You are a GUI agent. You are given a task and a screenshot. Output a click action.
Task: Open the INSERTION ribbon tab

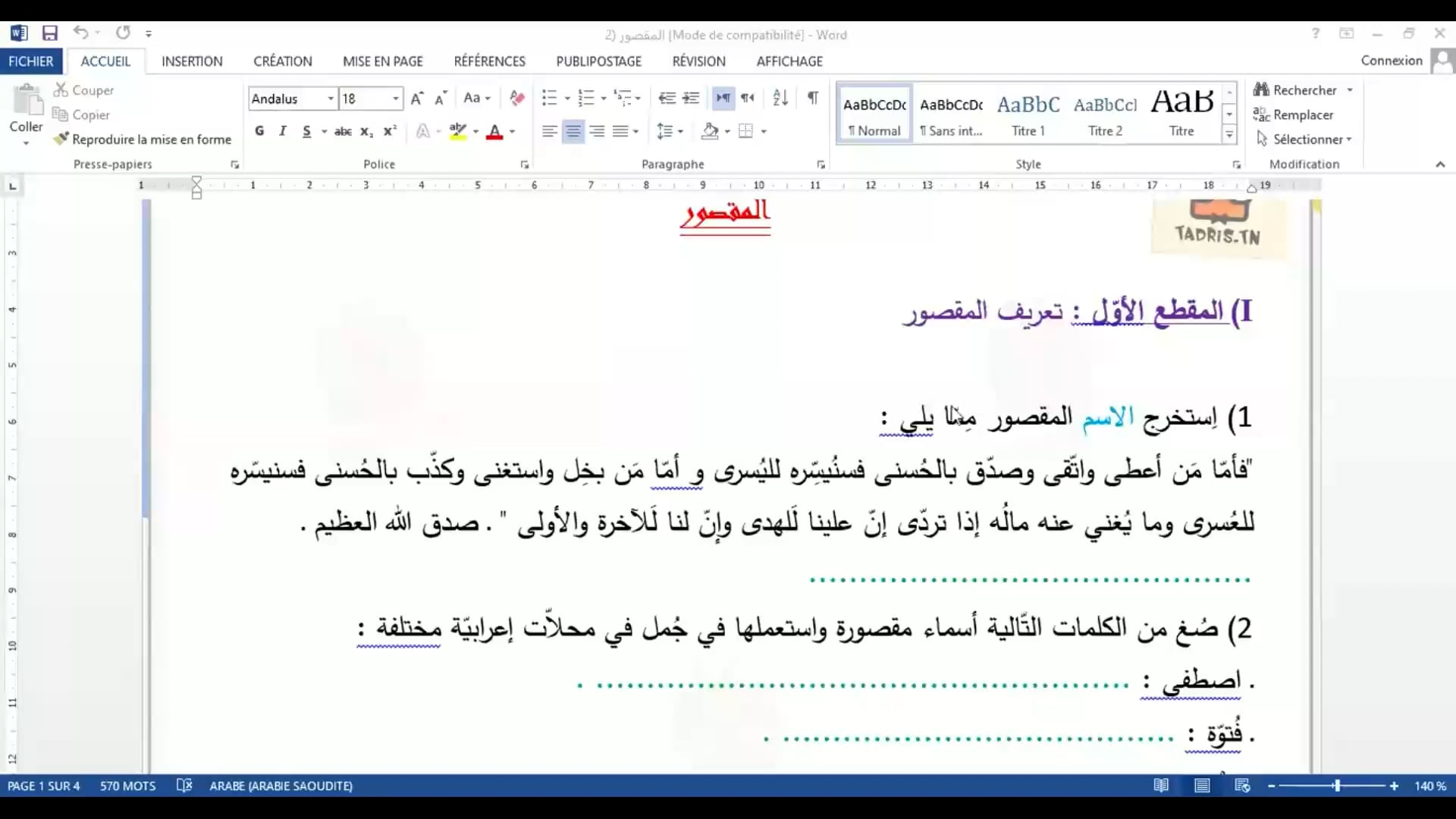tap(192, 61)
